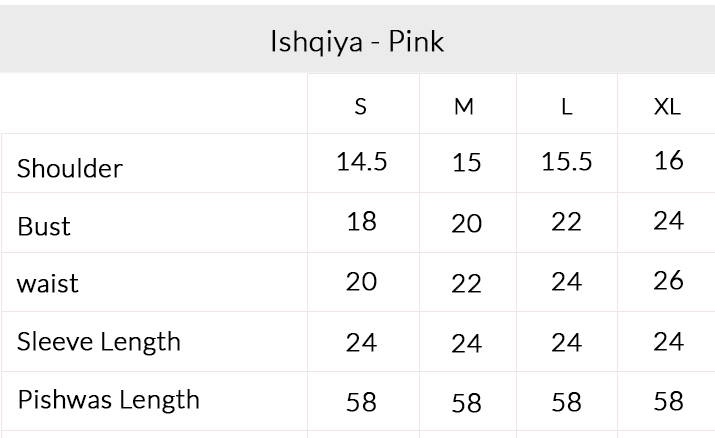Select the XL size column header
Image resolution: width=715 pixels, height=438 pixels.
tap(667, 107)
